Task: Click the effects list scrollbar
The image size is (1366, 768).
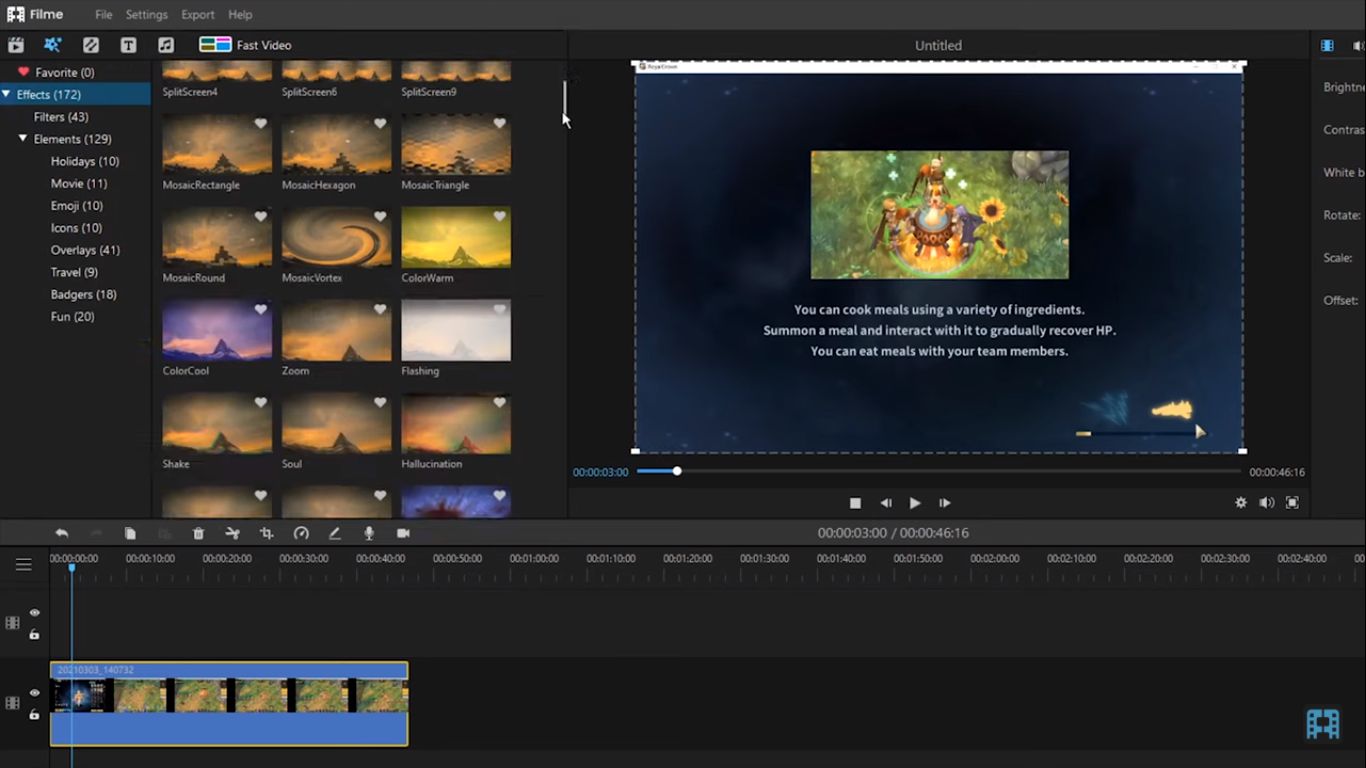Action: [564, 99]
